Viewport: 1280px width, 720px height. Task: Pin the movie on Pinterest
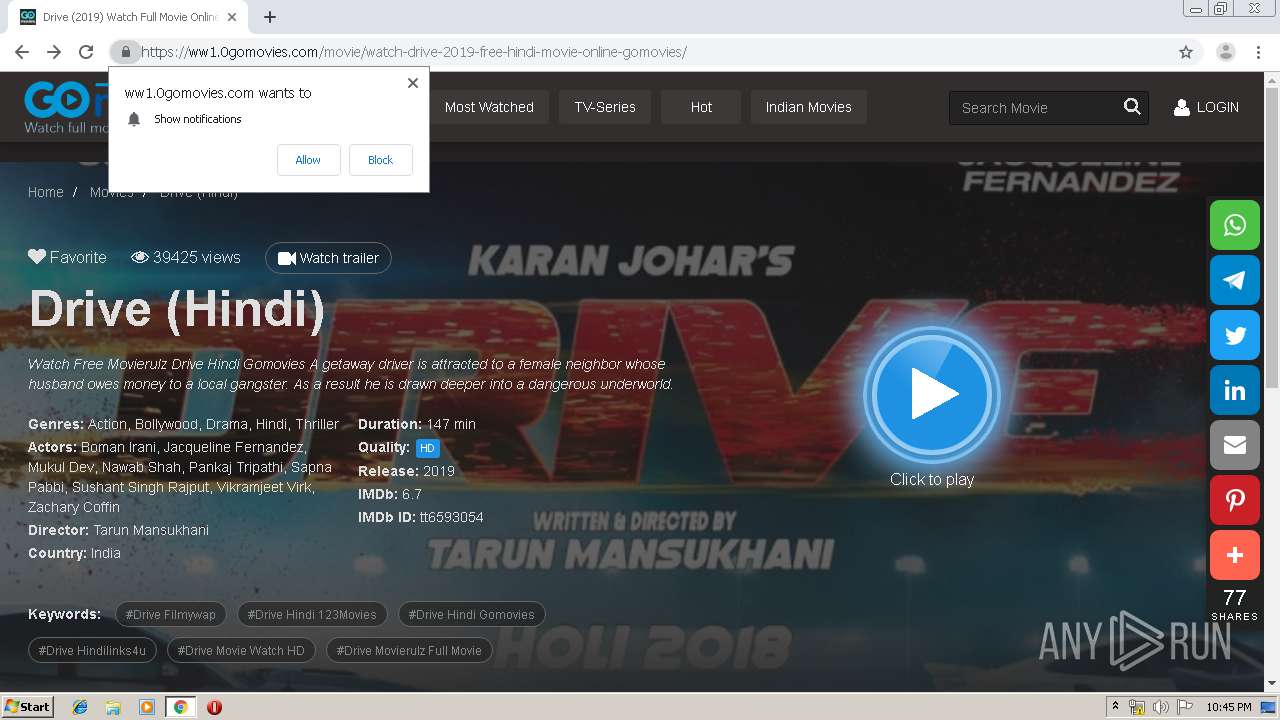[x=1235, y=500]
